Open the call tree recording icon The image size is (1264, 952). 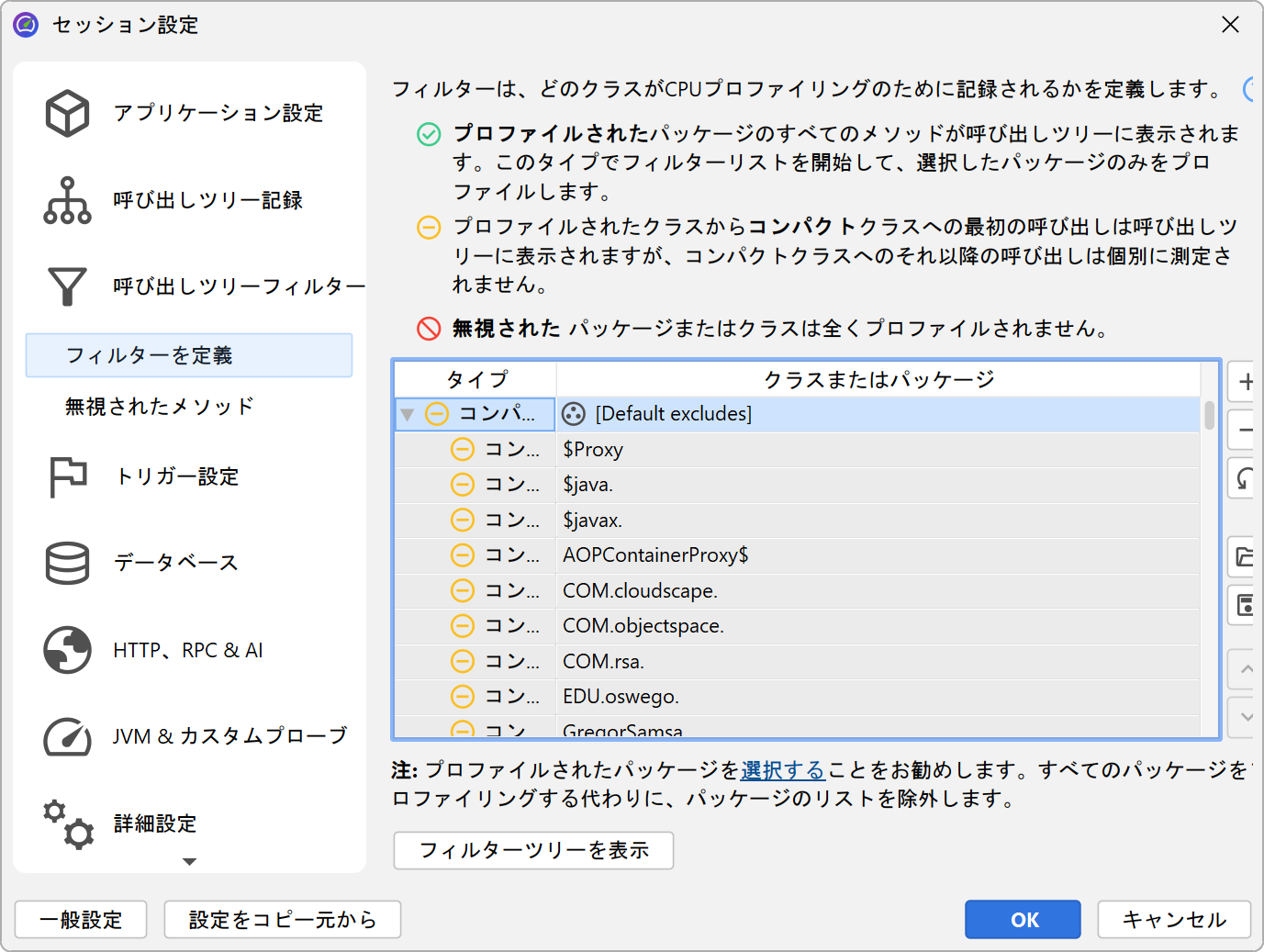coord(67,200)
